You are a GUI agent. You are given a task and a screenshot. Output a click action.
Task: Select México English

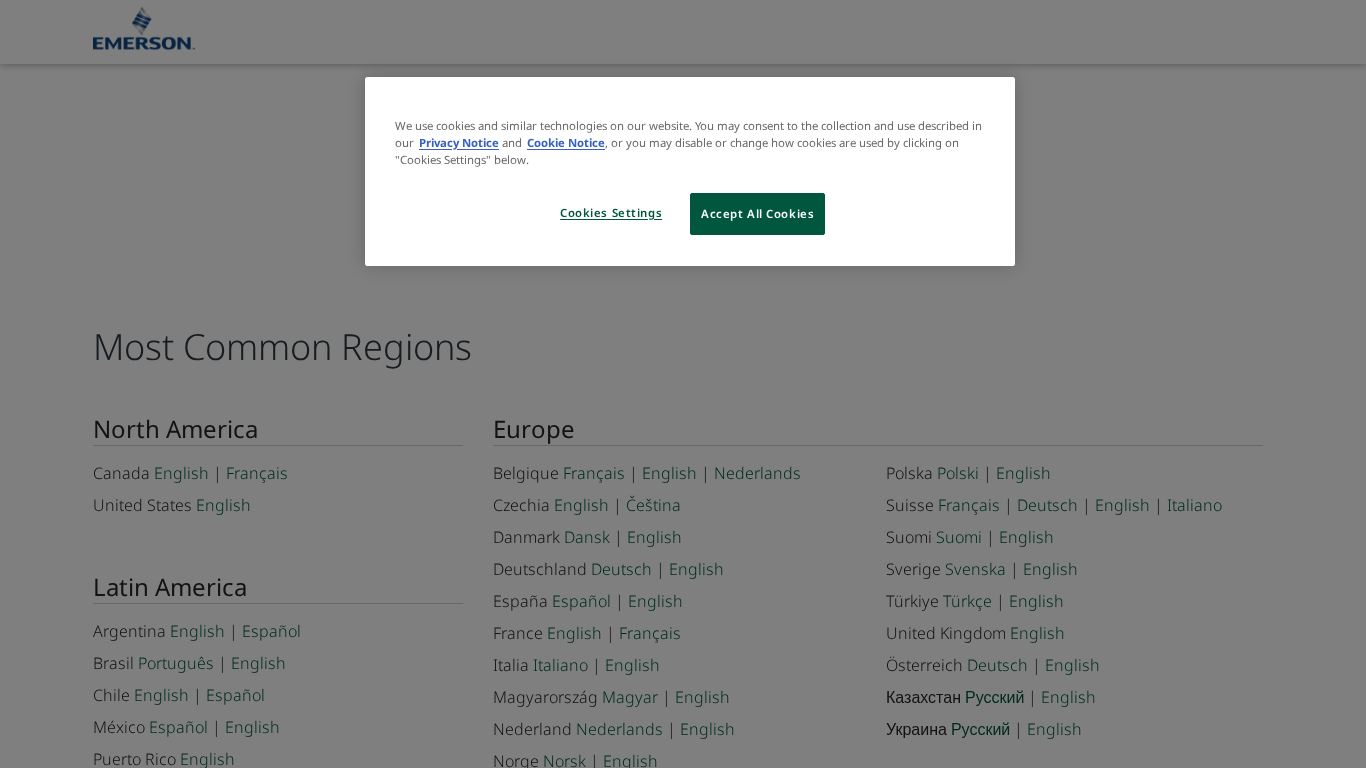[252, 727]
